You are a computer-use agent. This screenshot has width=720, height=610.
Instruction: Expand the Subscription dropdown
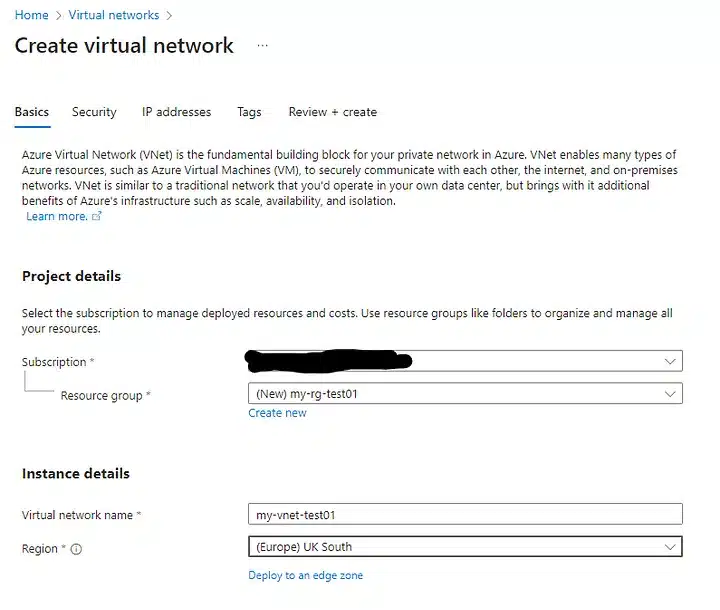(465, 361)
